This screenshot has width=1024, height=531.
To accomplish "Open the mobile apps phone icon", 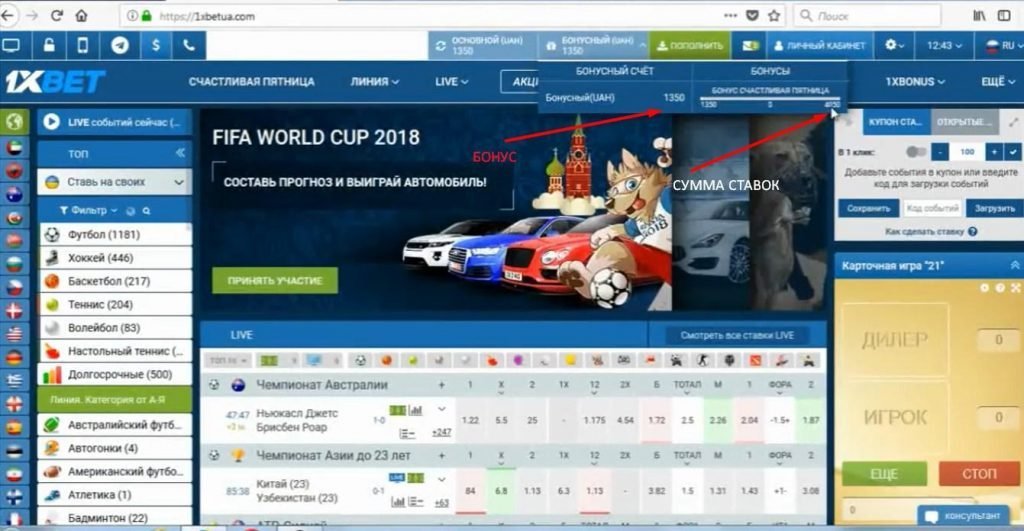I will (82, 45).
